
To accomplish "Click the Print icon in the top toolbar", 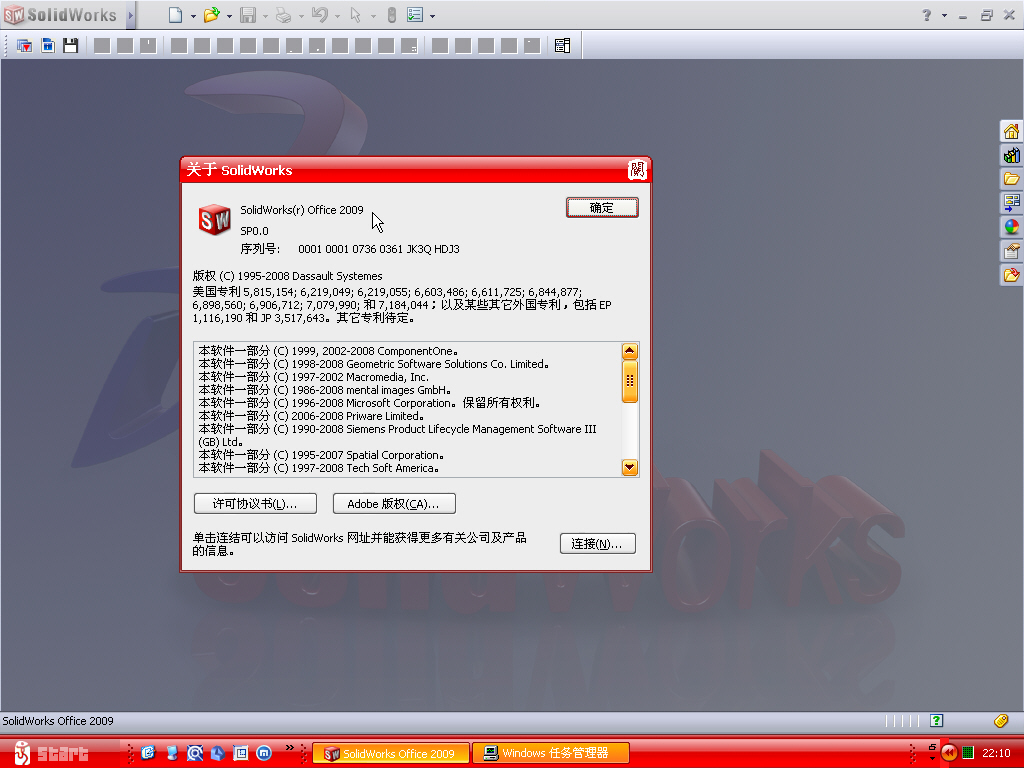I will pos(283,15).
